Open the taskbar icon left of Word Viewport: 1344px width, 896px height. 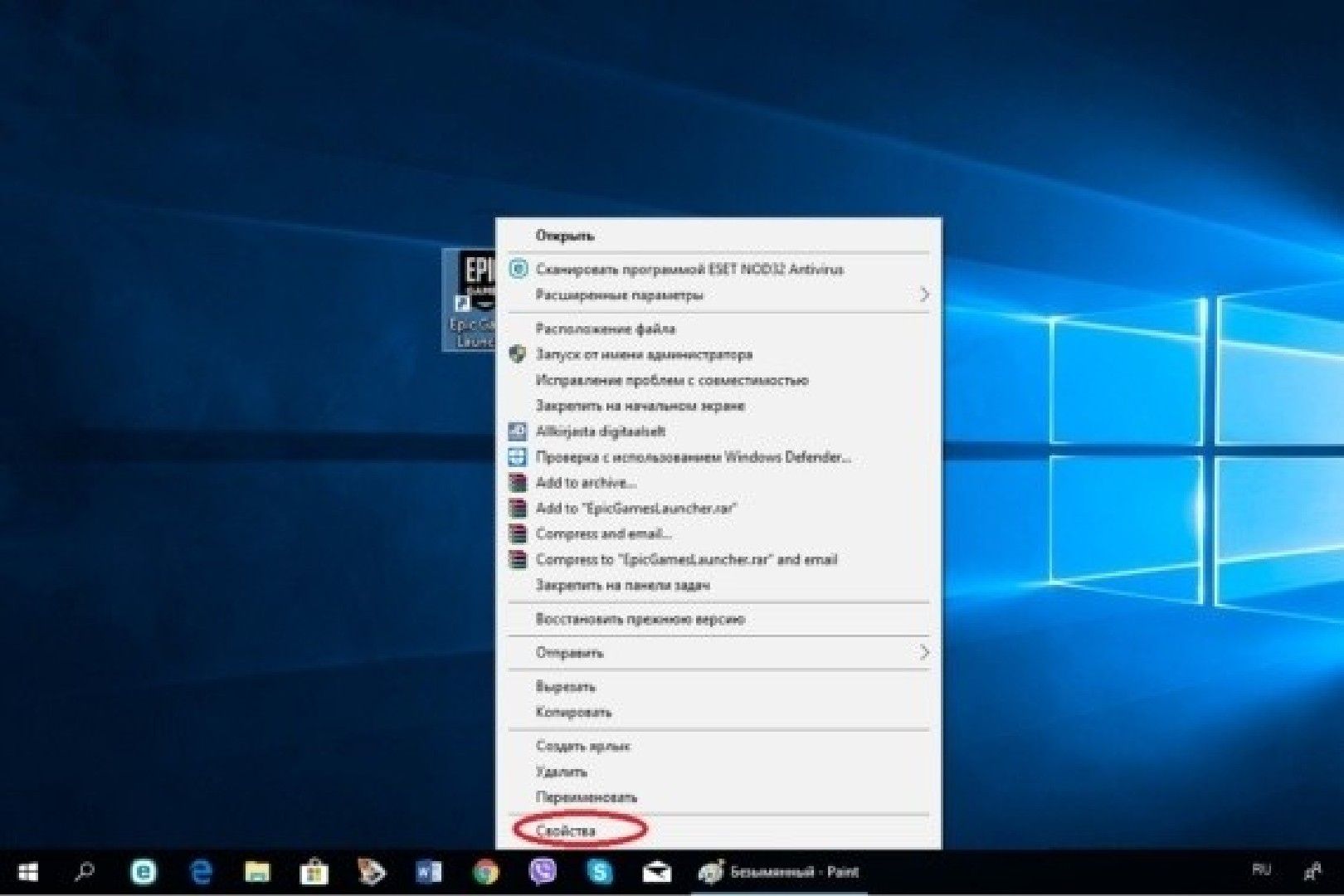point(372,872)
